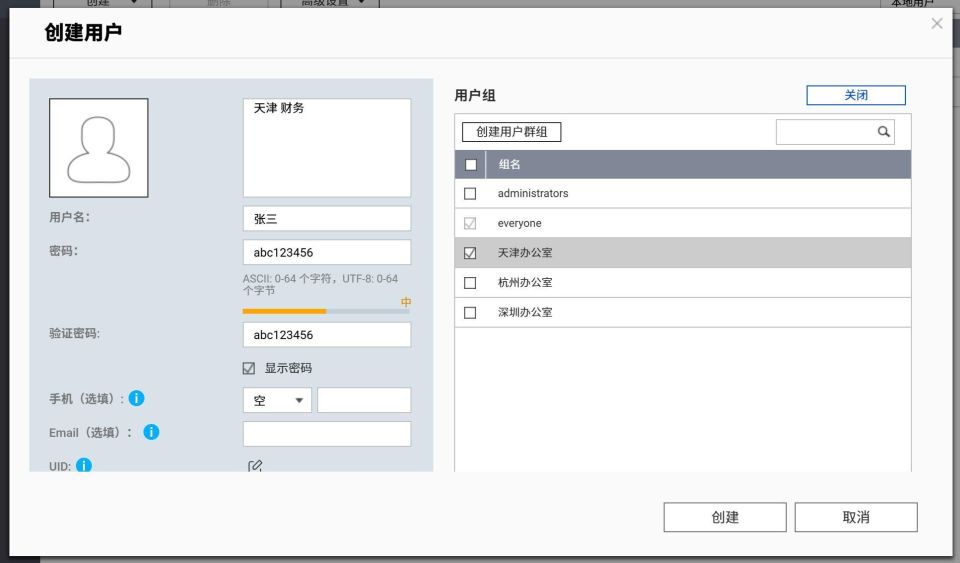
Task: Focus the Email input field
Action: tap(326, 434)
